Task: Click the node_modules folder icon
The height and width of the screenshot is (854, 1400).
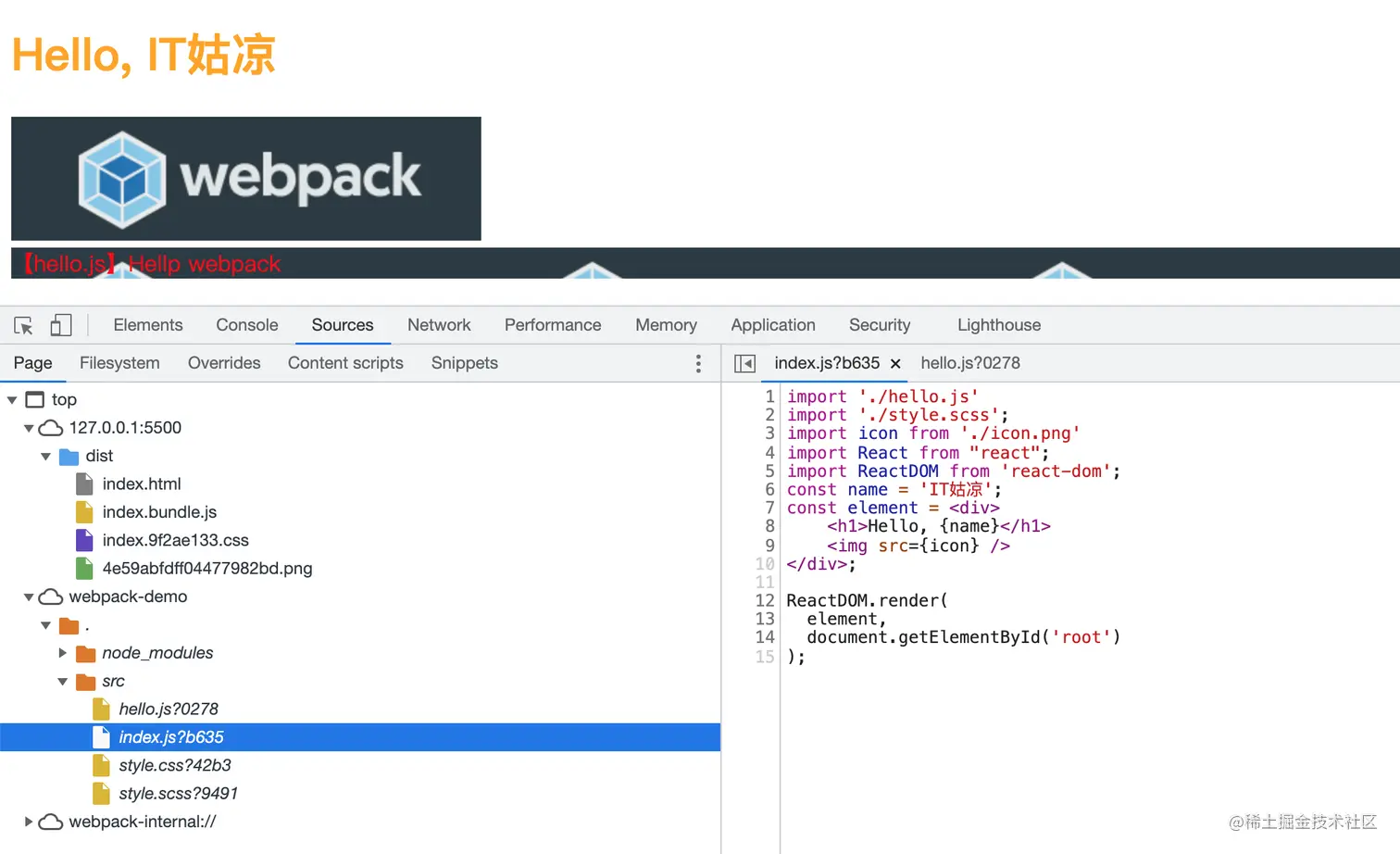Action: click(x=86, y=654)
